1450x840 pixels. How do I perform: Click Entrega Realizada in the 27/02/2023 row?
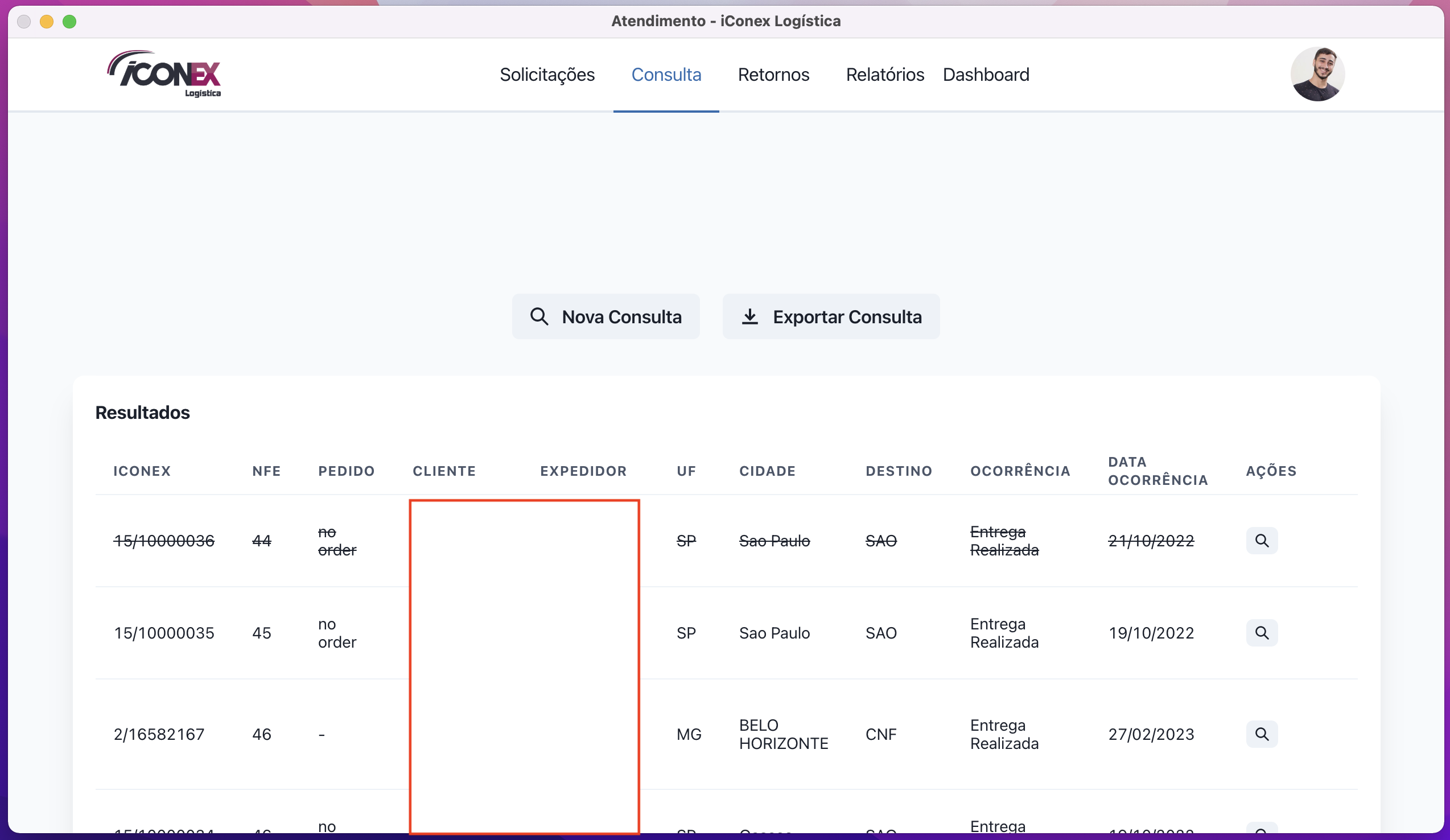point(1004,734)
